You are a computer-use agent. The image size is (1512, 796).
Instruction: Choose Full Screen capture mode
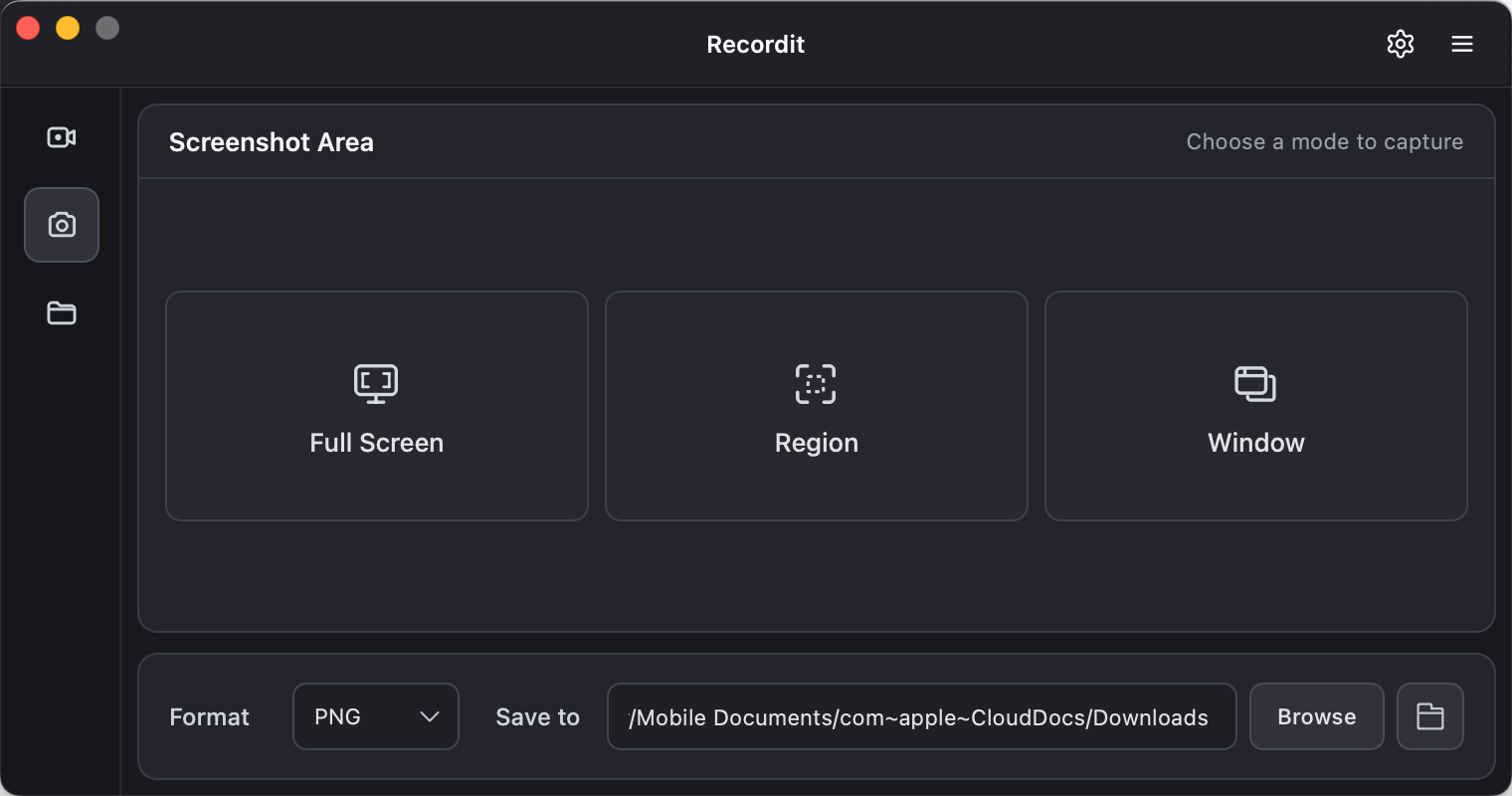[x=377, y=406]
